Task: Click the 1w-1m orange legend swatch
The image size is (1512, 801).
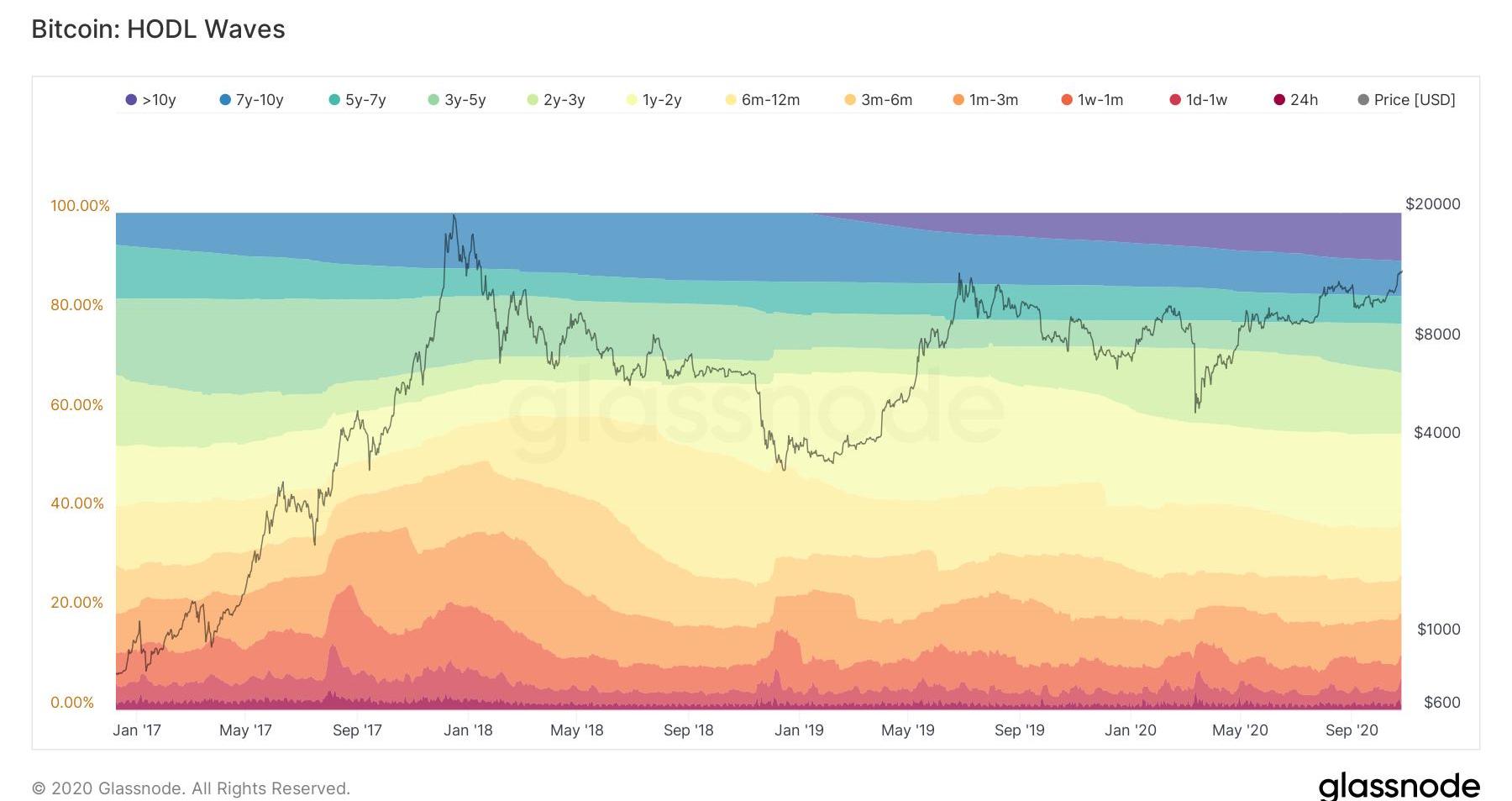Action: point(1067,100)
